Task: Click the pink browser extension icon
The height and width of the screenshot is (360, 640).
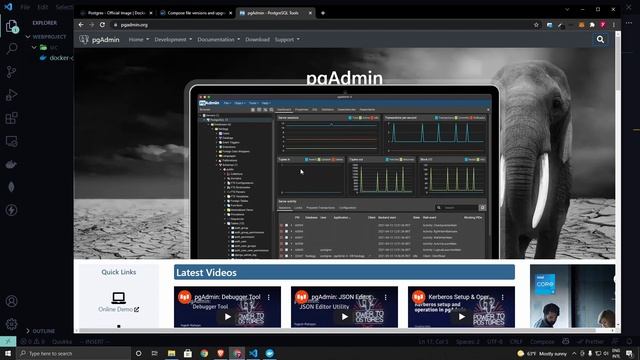Action: point(603,25)
